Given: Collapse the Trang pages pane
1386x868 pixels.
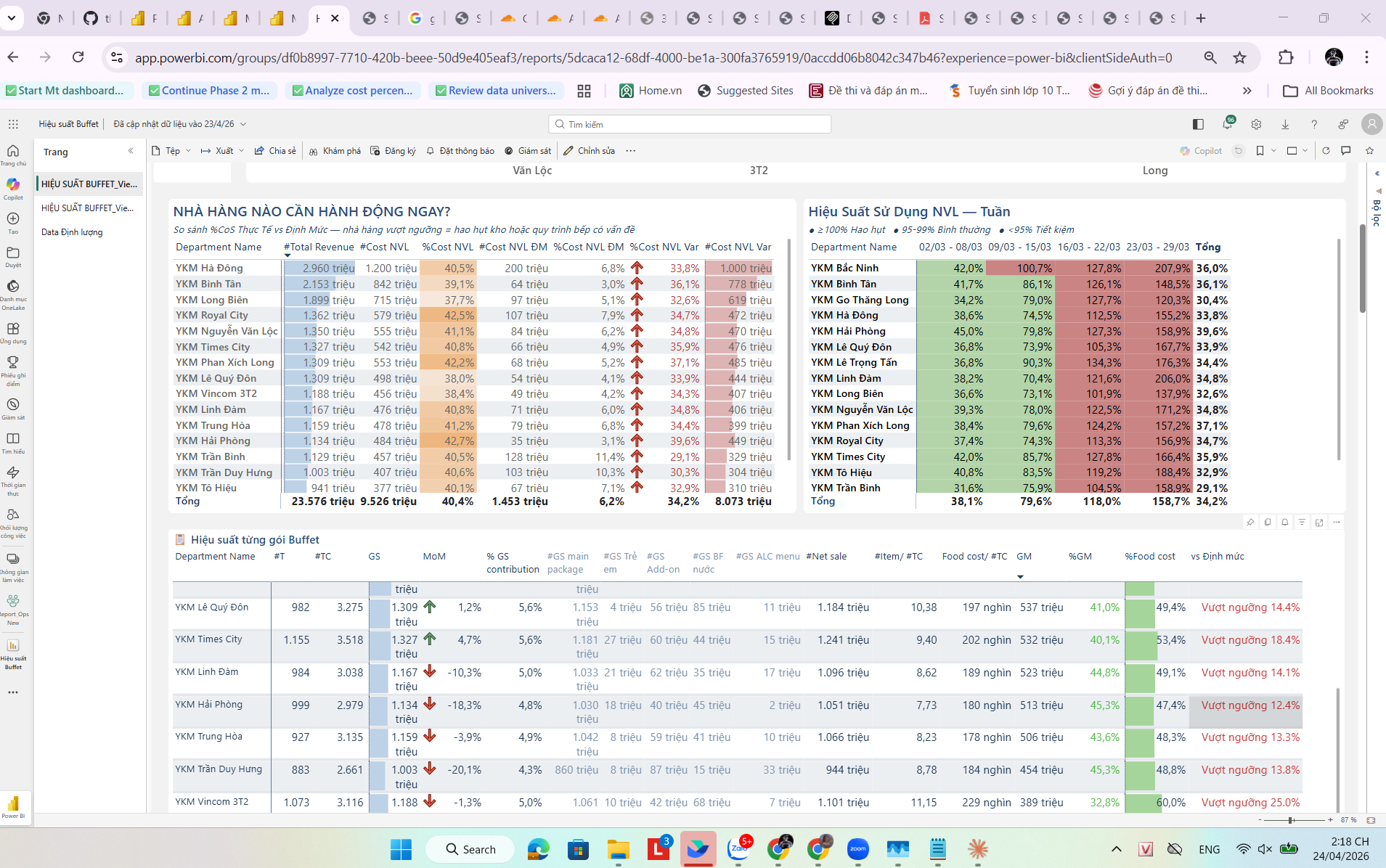Looking at the screenshot, I should click(x=131, y=151).
